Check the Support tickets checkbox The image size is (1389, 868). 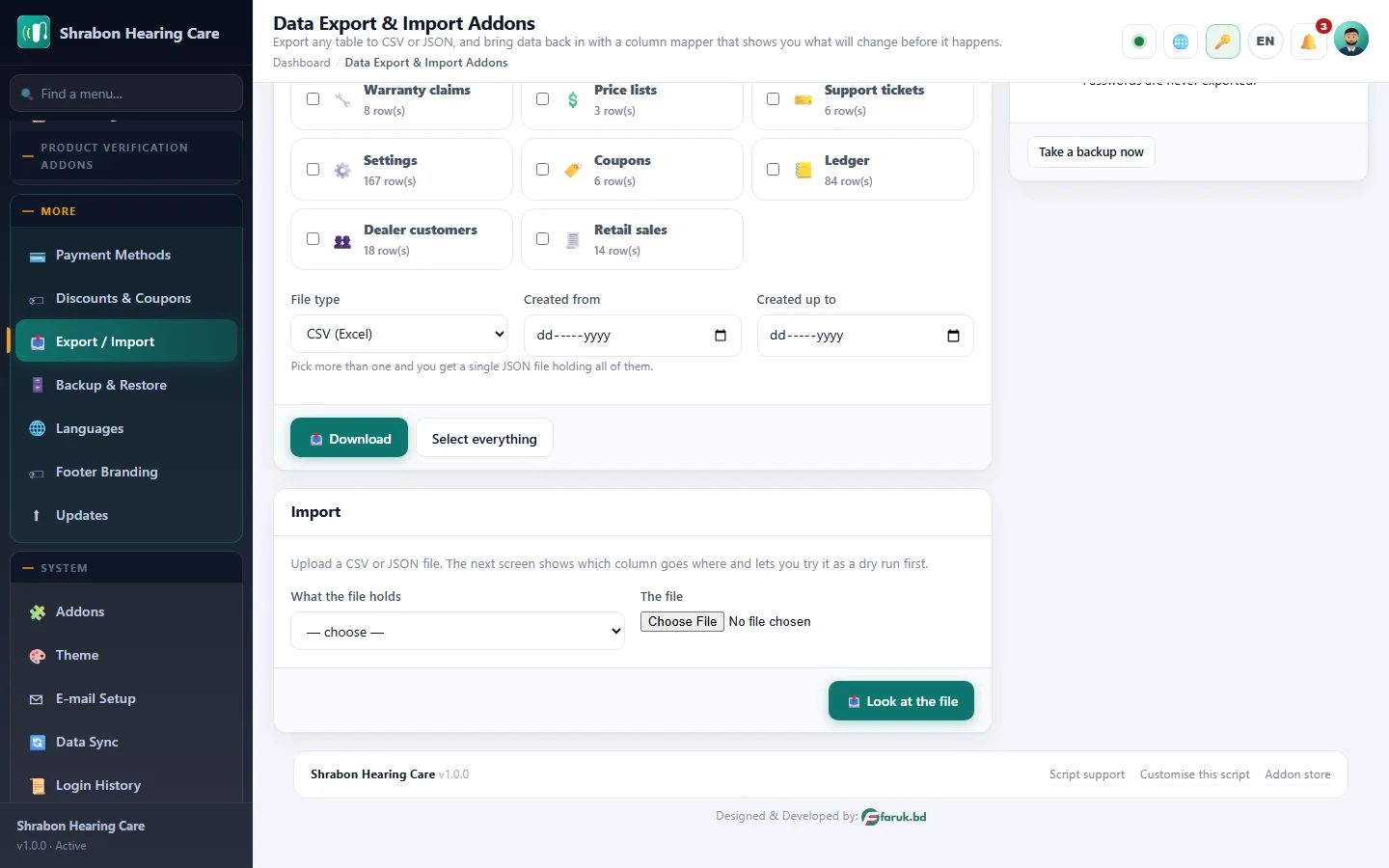pos(773,98)
